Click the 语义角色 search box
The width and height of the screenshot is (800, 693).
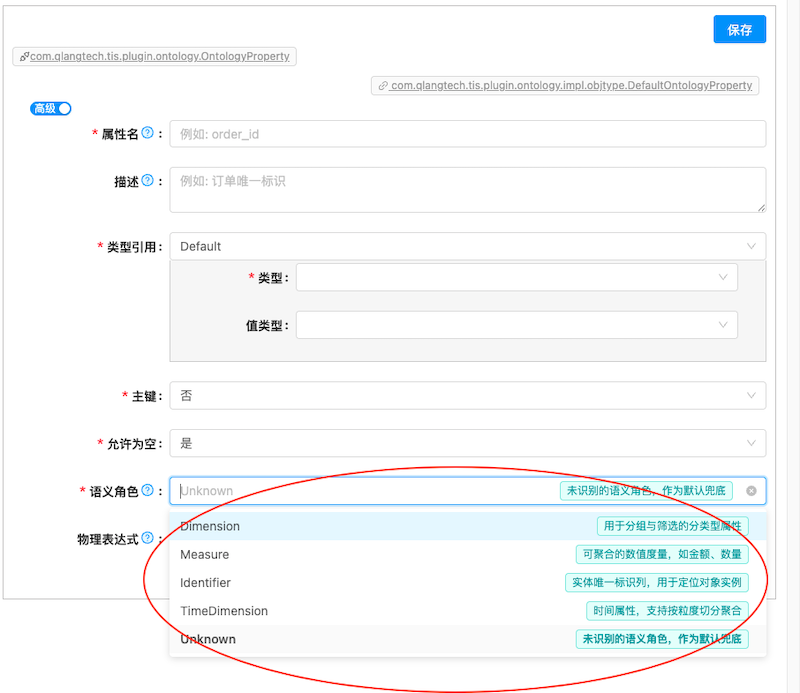(x=467, y=491)
